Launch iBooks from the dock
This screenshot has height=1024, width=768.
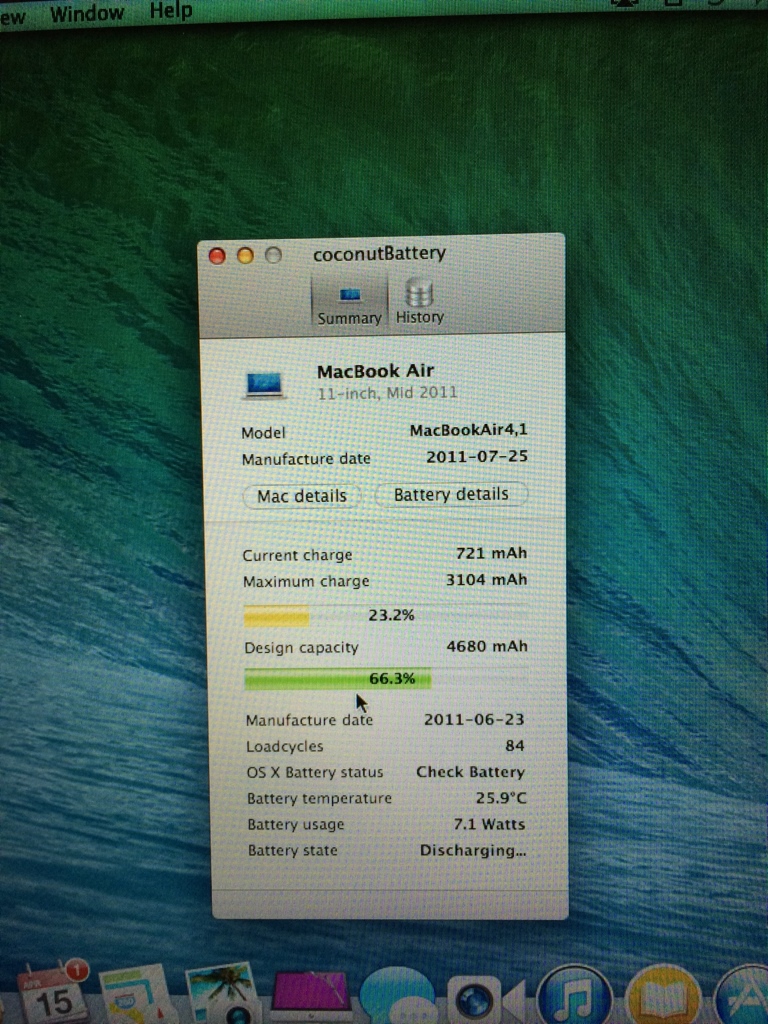[662, 995]
